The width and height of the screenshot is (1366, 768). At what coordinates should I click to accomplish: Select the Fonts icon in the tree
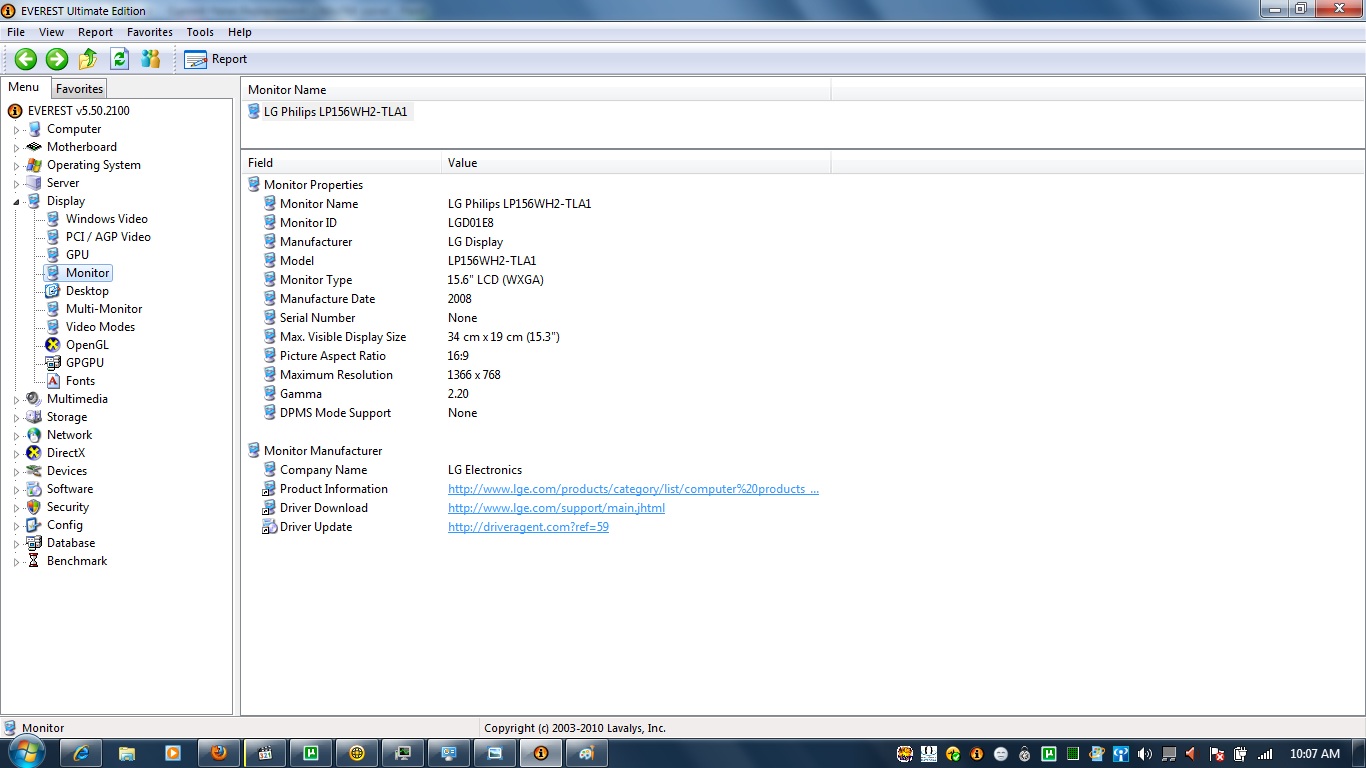[x=53, y=381]
